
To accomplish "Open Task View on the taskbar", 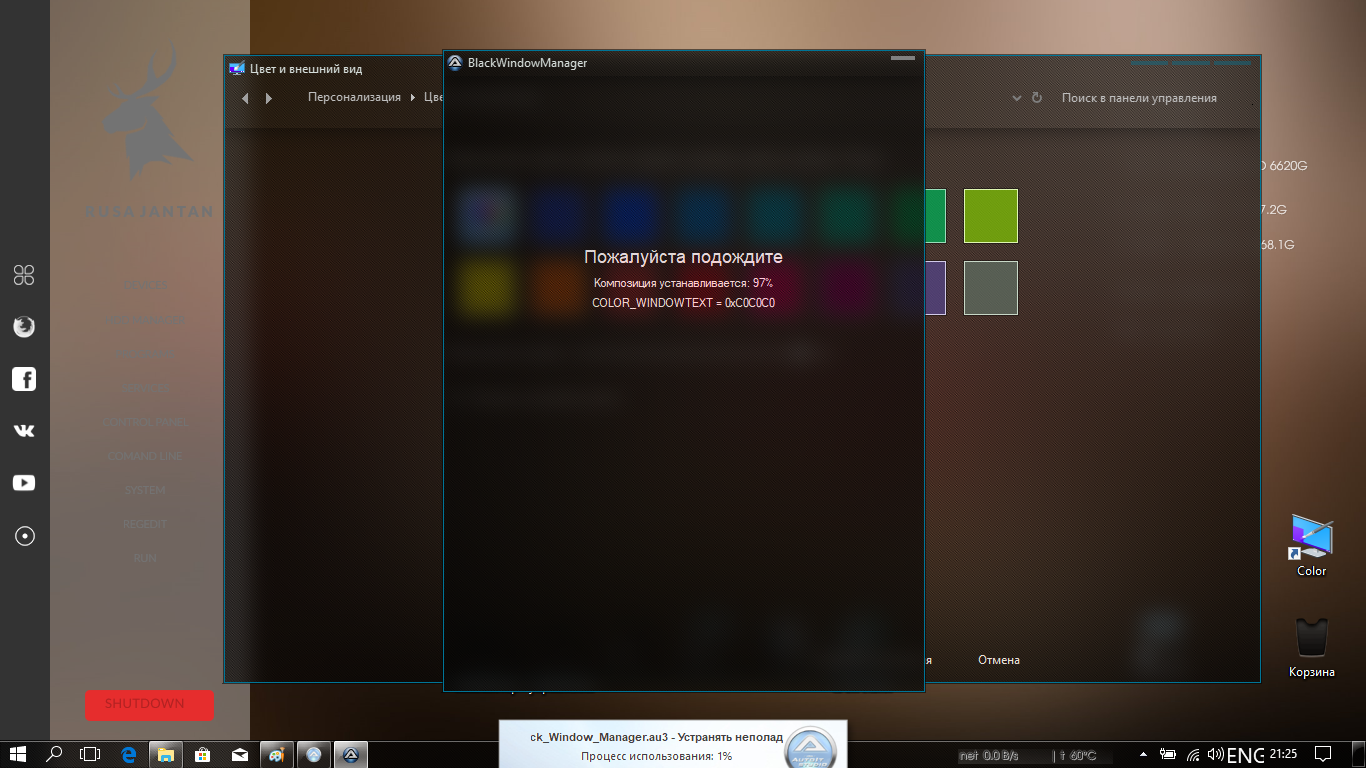I will [x=91, y=754].
